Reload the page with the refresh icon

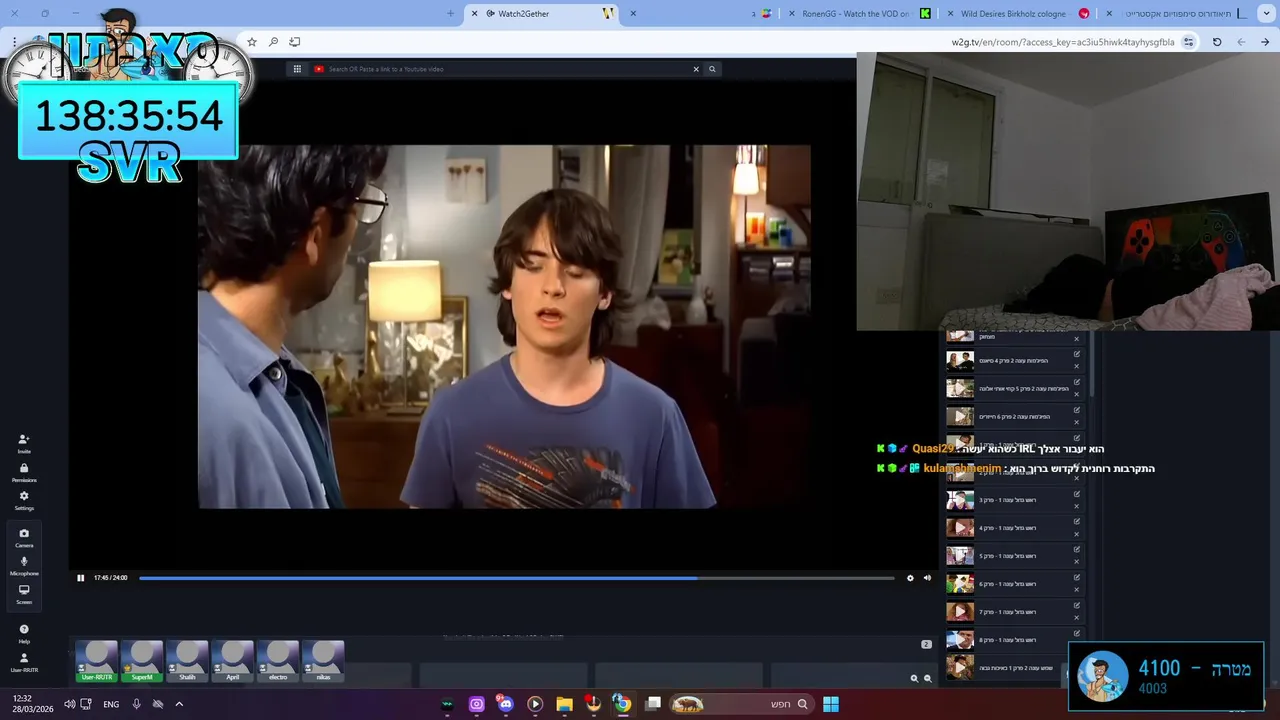[1217, 42]
